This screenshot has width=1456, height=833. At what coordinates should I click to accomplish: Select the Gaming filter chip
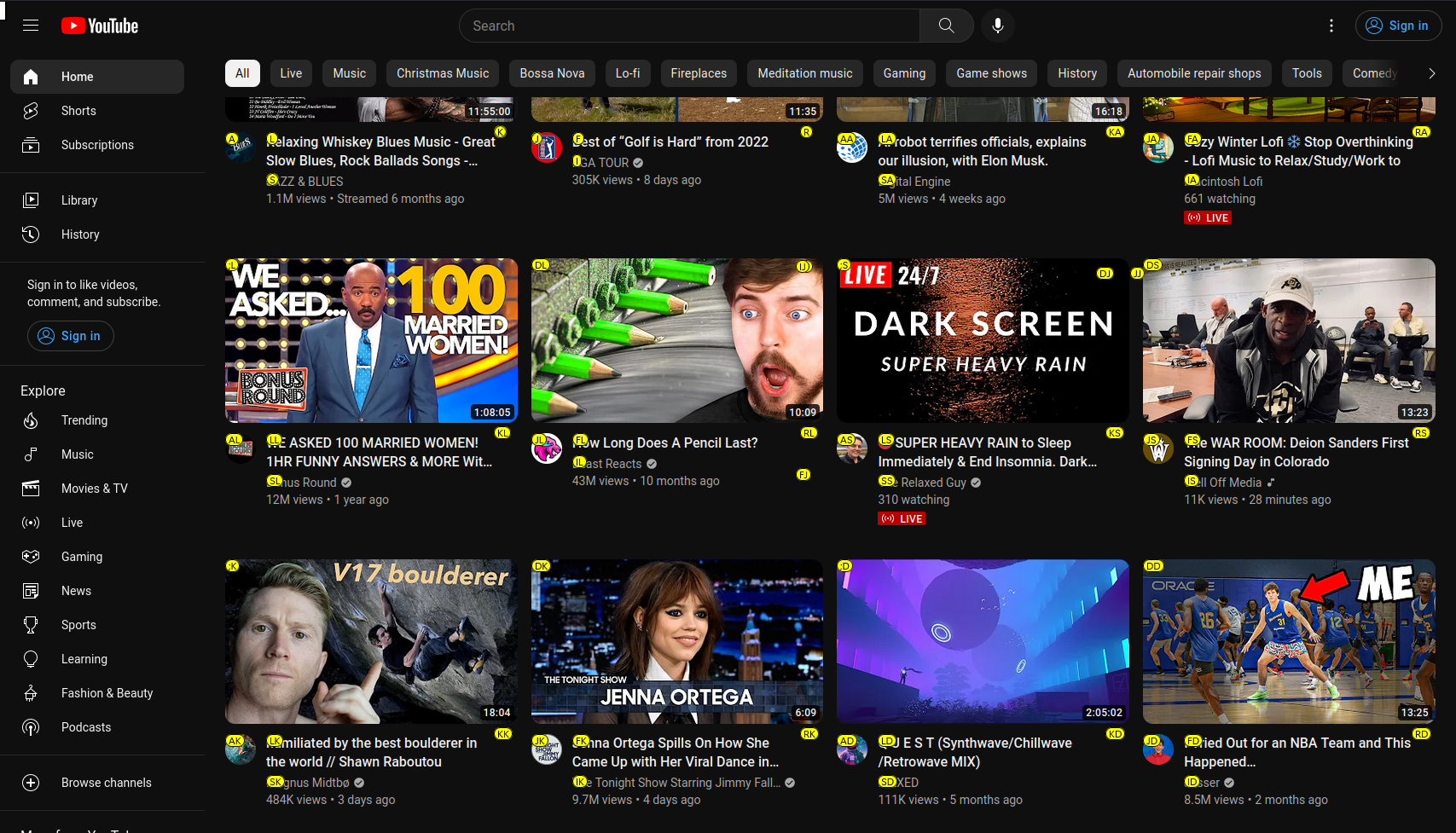click(x=904, y=73)
